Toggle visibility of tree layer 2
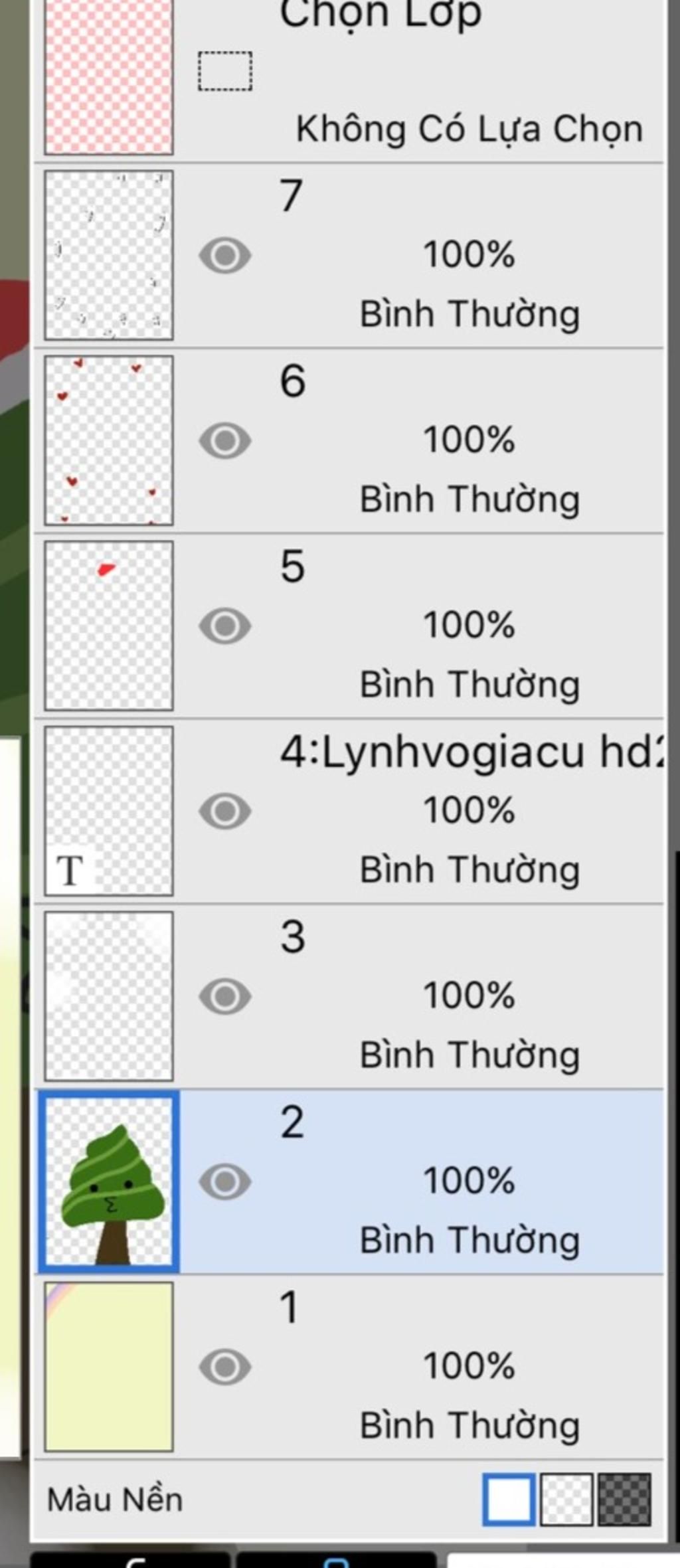The height and width of the screenshot is (1568, 680). [x=225, y=1182]
